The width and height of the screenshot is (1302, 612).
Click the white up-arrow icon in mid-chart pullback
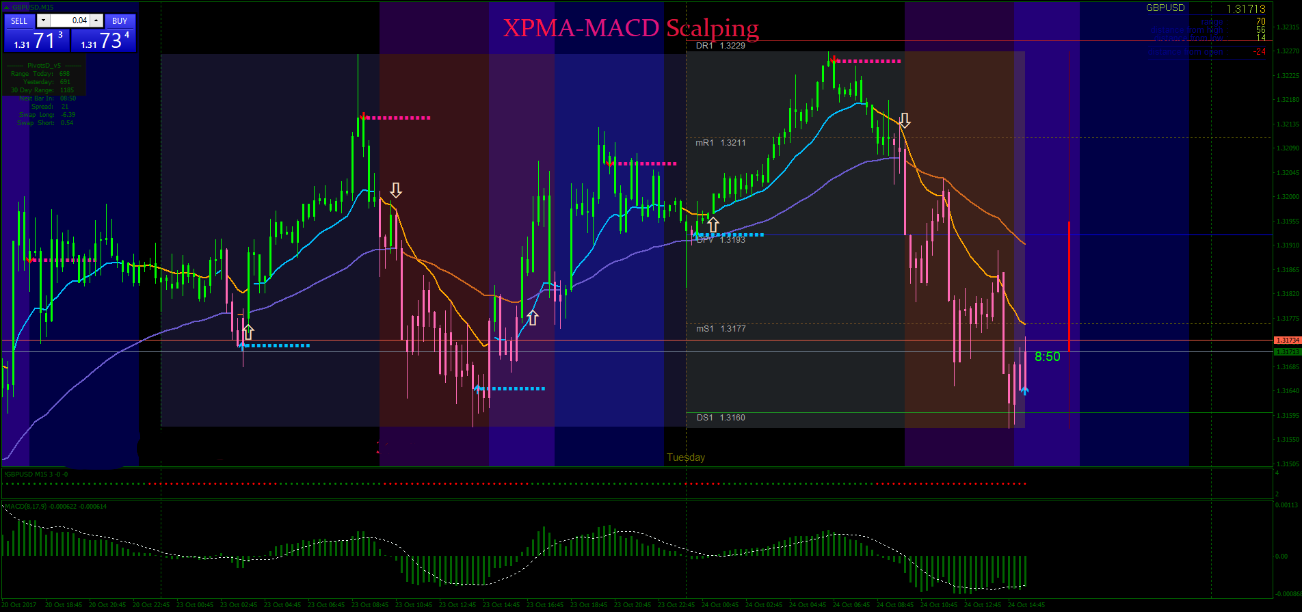[532, 320]
